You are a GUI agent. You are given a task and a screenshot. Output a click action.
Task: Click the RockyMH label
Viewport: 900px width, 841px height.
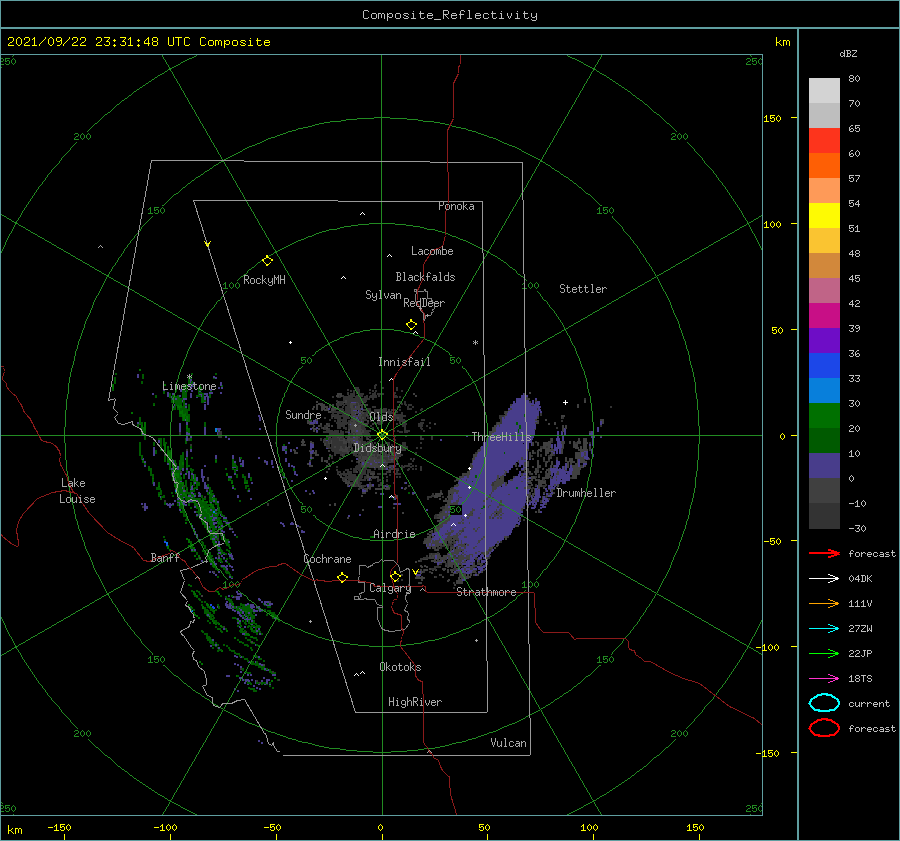(x=264, y=280)
